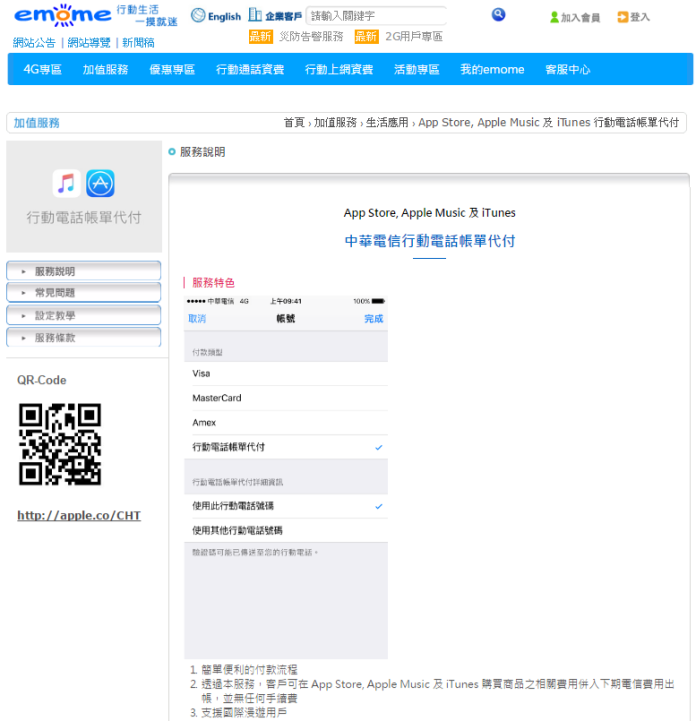This screenshot has height=721, width=696.
Task: Click 首頁 in the breadcrumb
Action: pos(294,123)
